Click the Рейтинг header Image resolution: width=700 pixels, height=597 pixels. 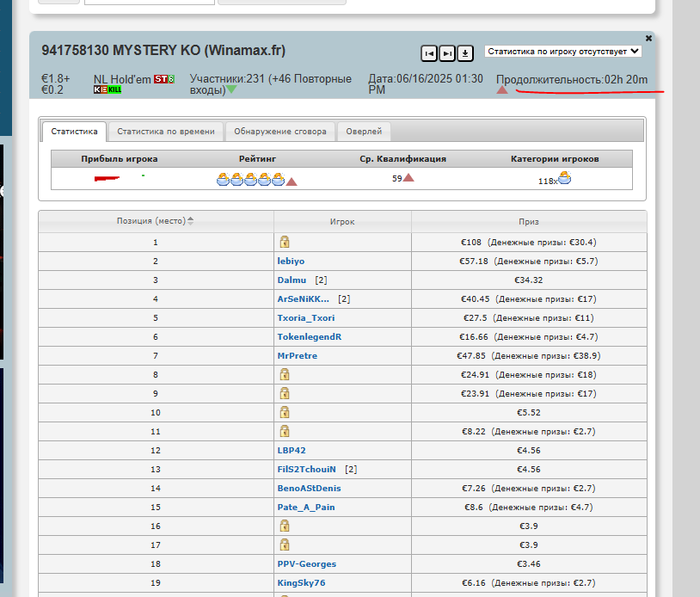[257, 159]
